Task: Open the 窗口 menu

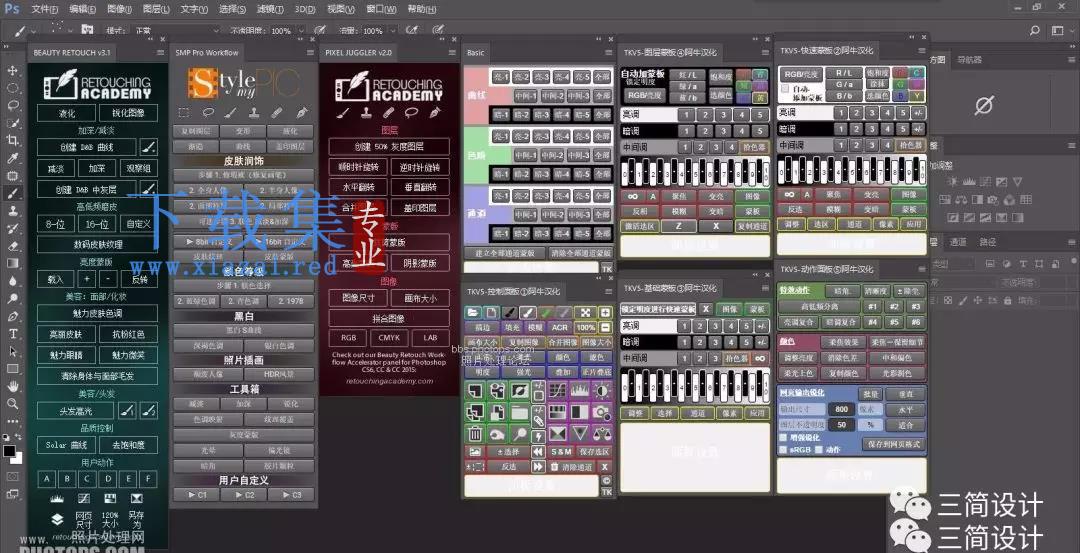Action: click(382, 9)
